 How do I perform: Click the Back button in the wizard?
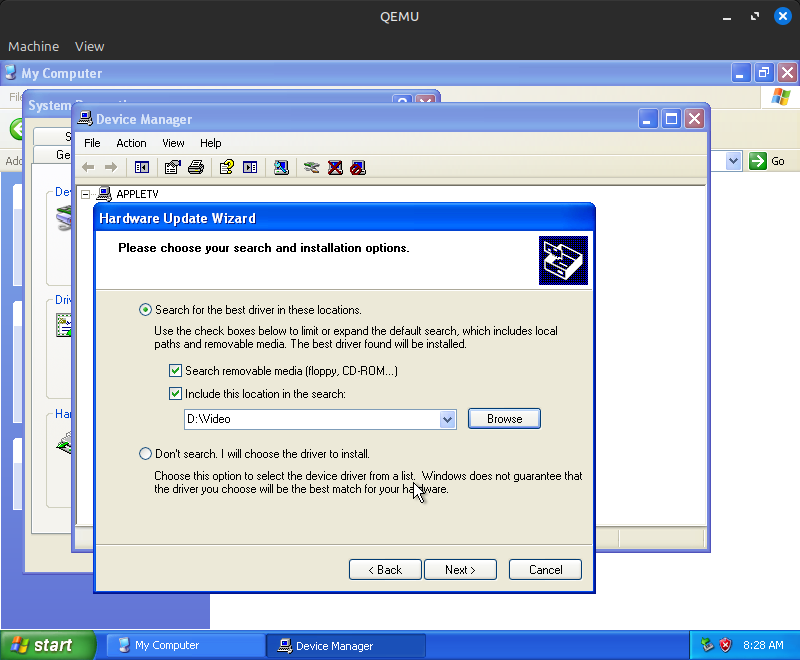(385, 570)
